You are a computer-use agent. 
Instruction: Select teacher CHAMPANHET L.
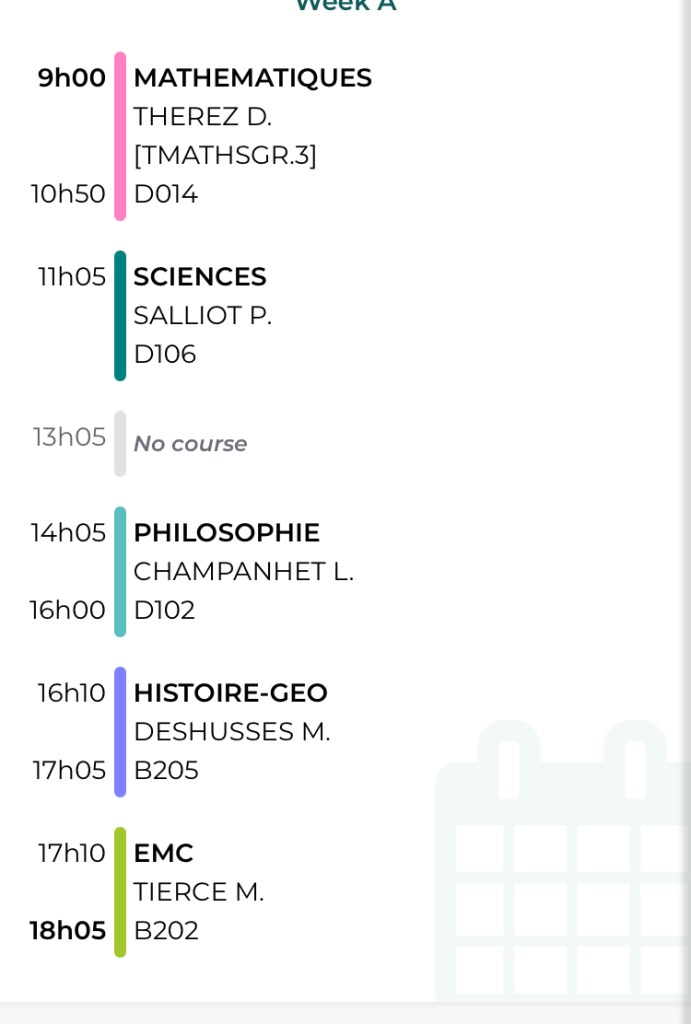tap(243, 572)
